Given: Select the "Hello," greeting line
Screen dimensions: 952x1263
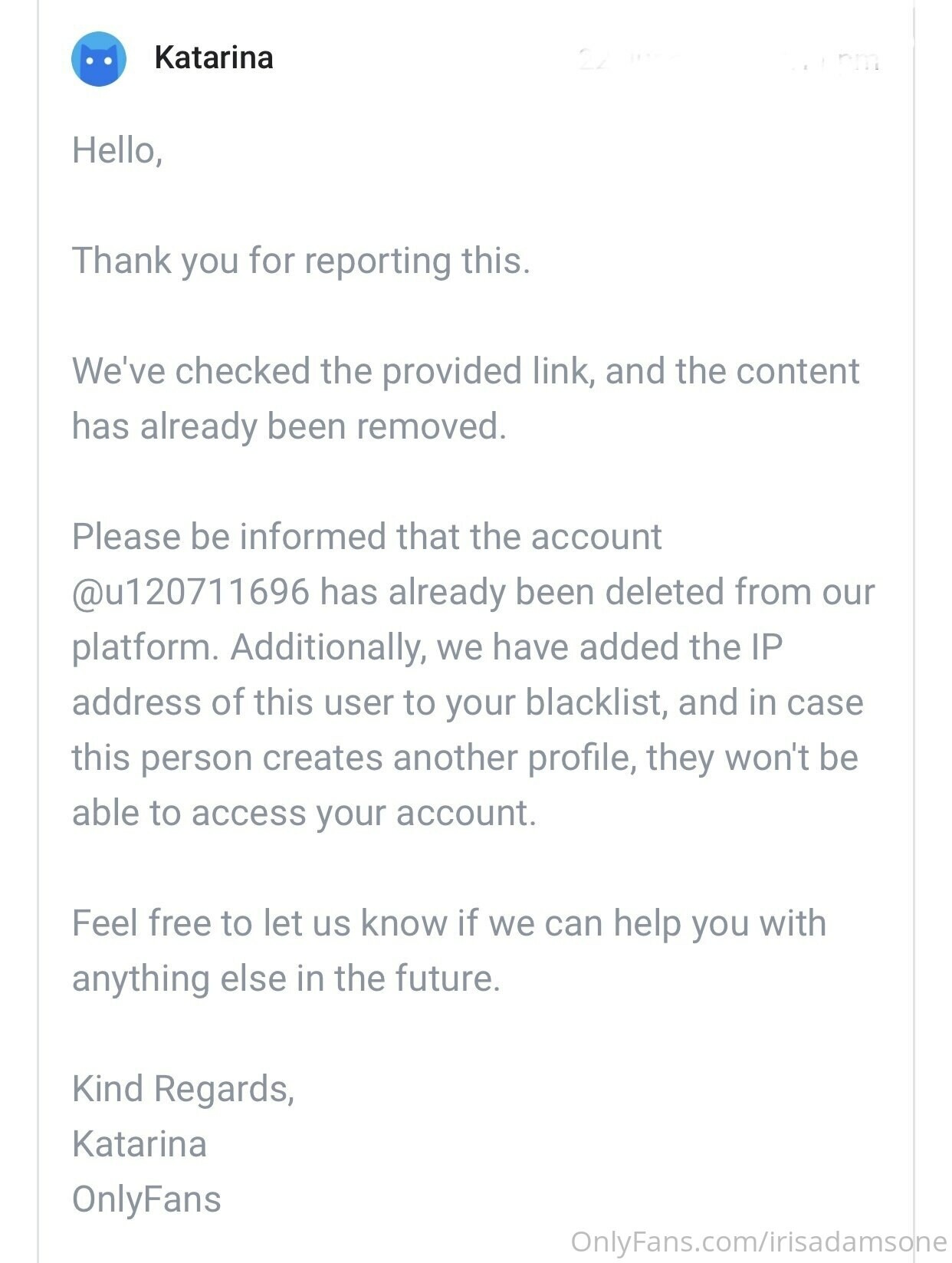Looking at the screenshot, I should (x=117, y=150).
